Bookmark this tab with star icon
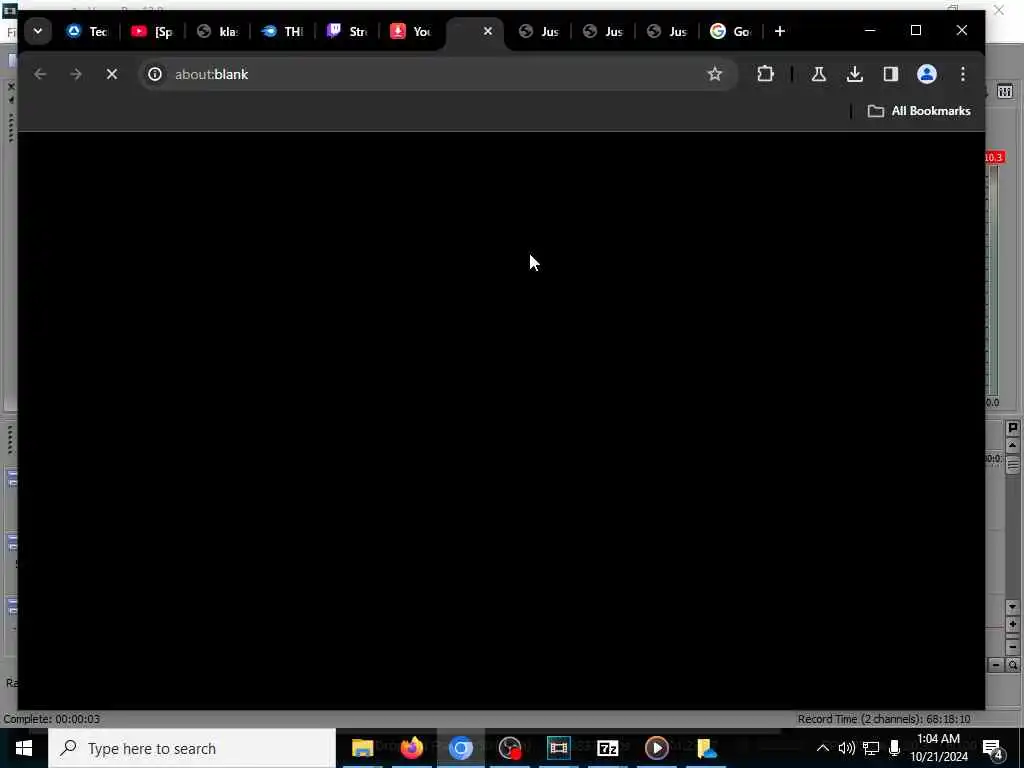This screenshot has height=768, width=1024. 714,74
